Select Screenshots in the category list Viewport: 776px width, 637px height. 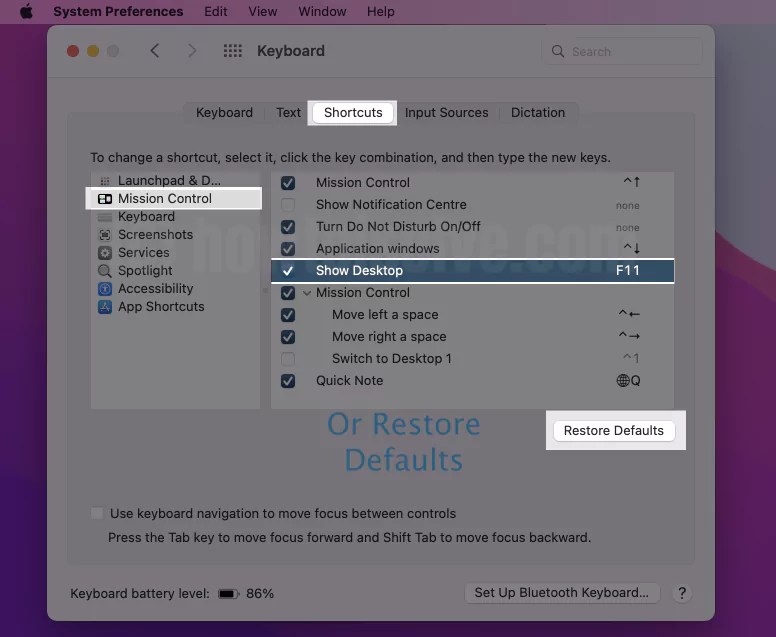pos(174,235)
